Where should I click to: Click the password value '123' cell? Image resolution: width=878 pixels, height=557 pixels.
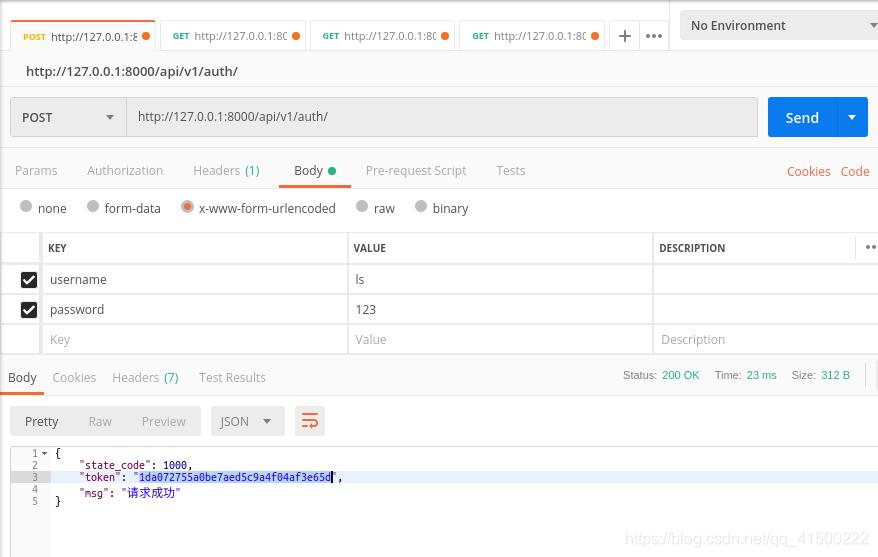(500, 310)
